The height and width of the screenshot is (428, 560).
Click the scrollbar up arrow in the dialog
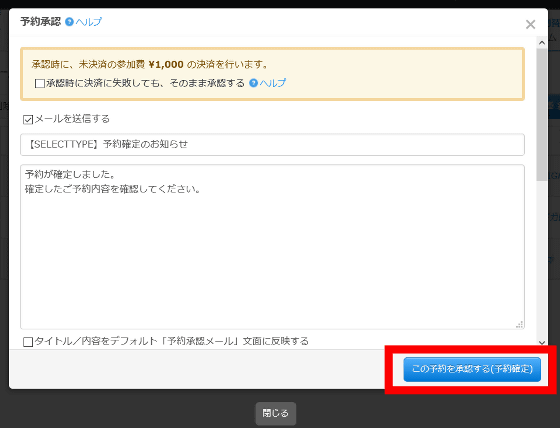pos(542,43)
